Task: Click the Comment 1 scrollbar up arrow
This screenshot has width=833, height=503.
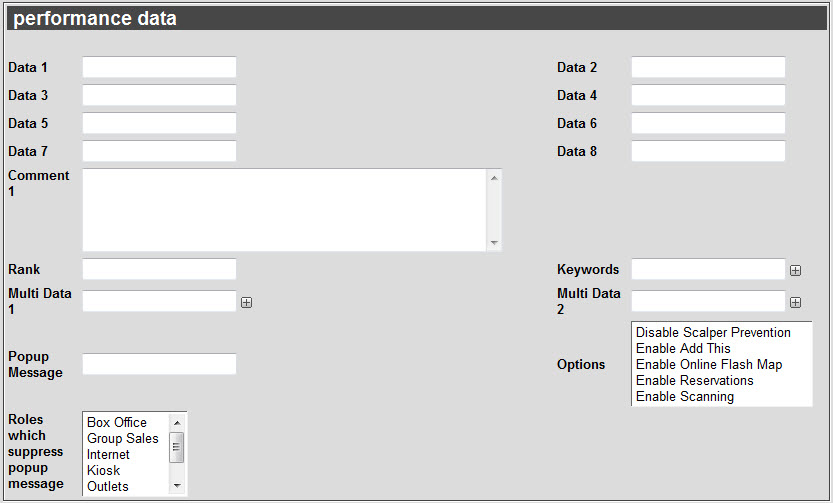Action: tap(494, 178)
